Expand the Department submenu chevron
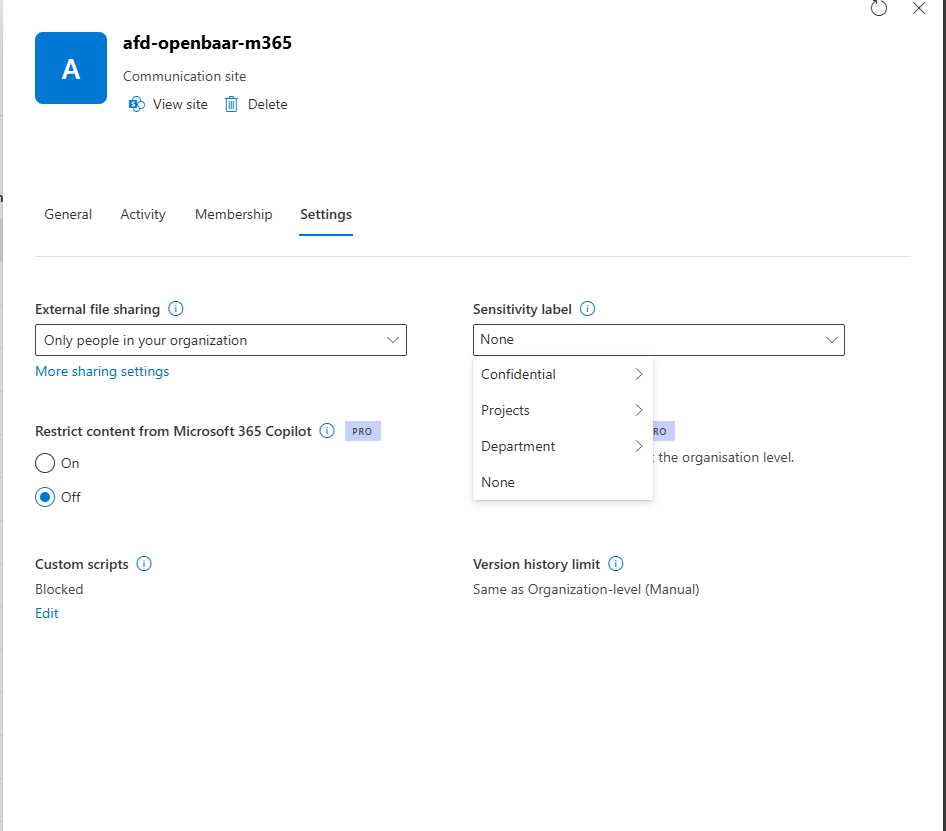946x831 pixels. tap(639, 447)
